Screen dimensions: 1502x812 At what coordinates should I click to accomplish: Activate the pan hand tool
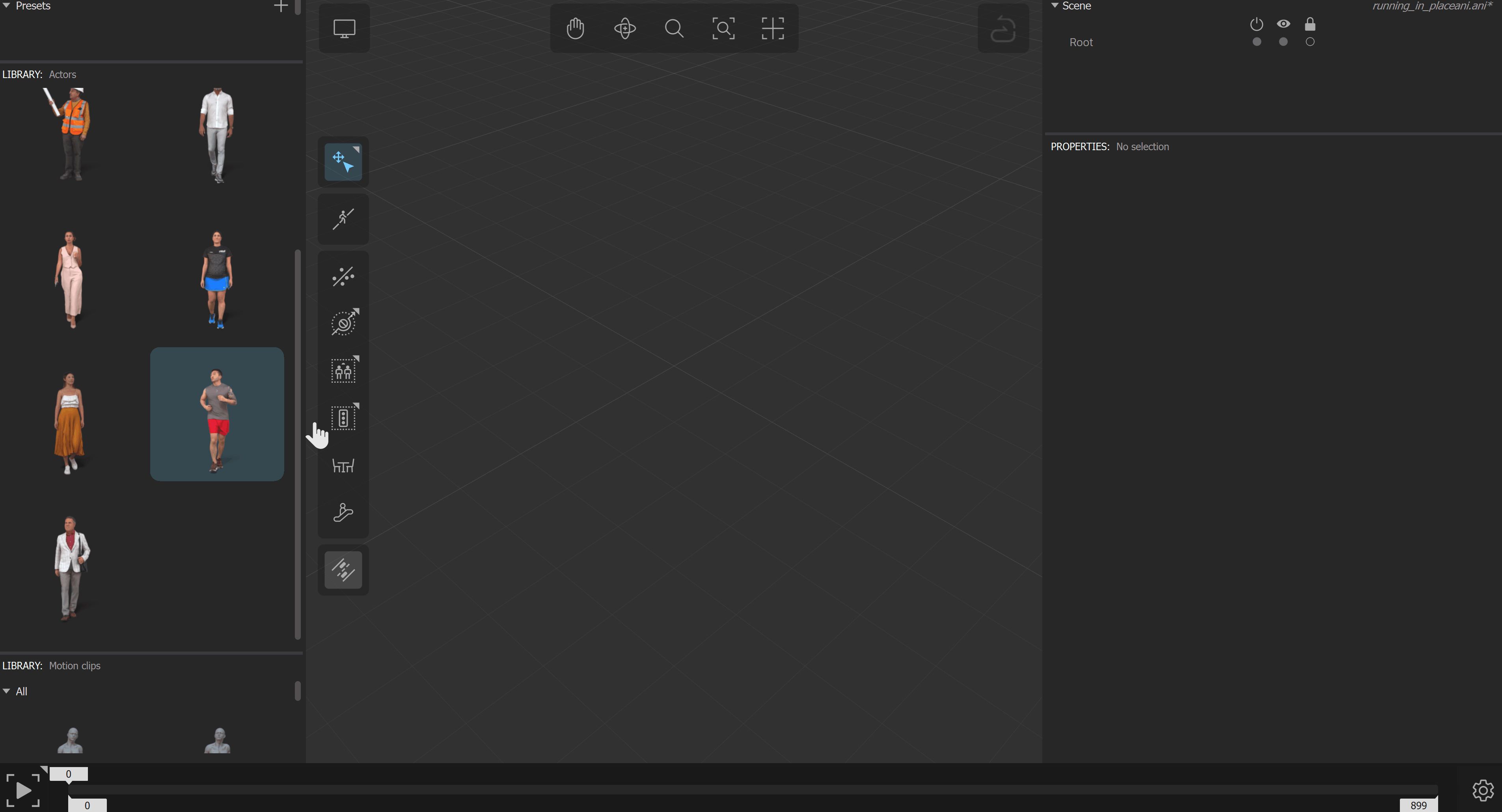pos(575,28)
